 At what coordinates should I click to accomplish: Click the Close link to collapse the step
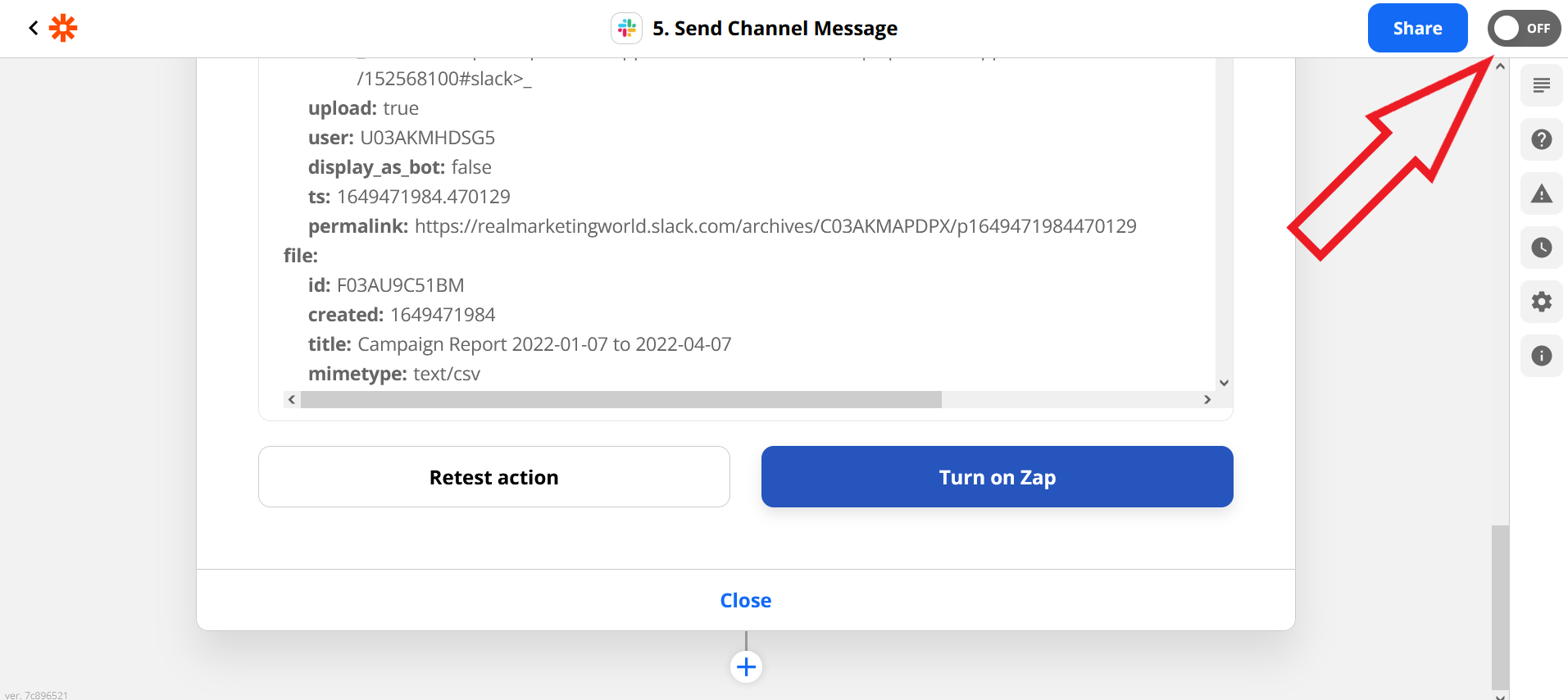[745, 600]
